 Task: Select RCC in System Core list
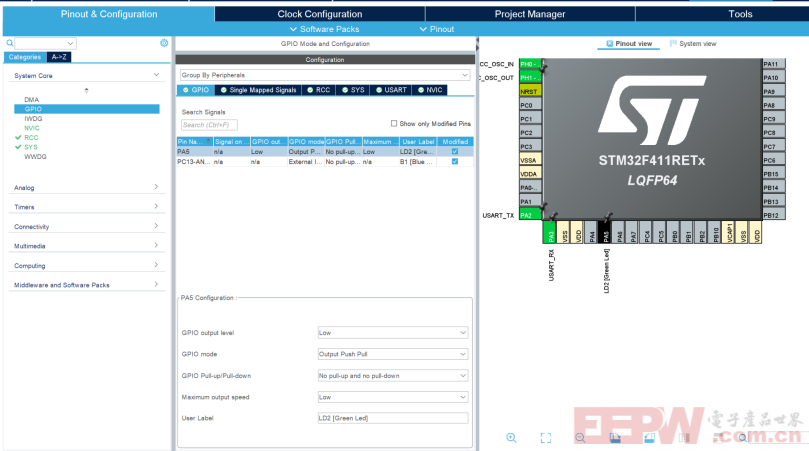click(31, 138)
